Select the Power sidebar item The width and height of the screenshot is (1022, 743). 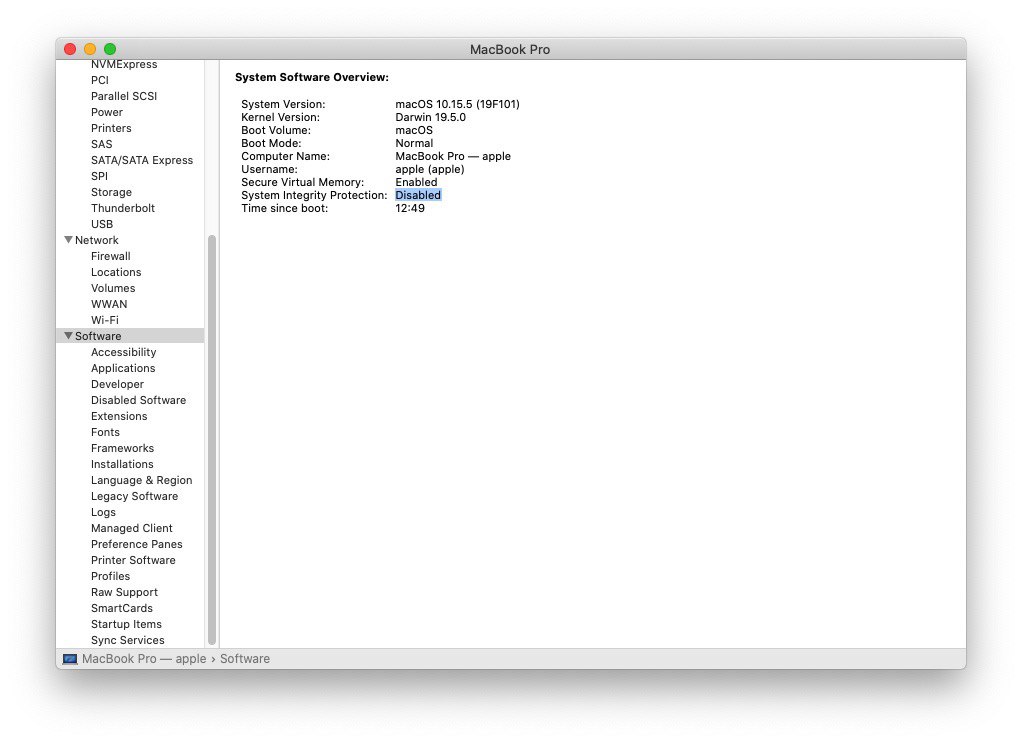click(107, 112)
